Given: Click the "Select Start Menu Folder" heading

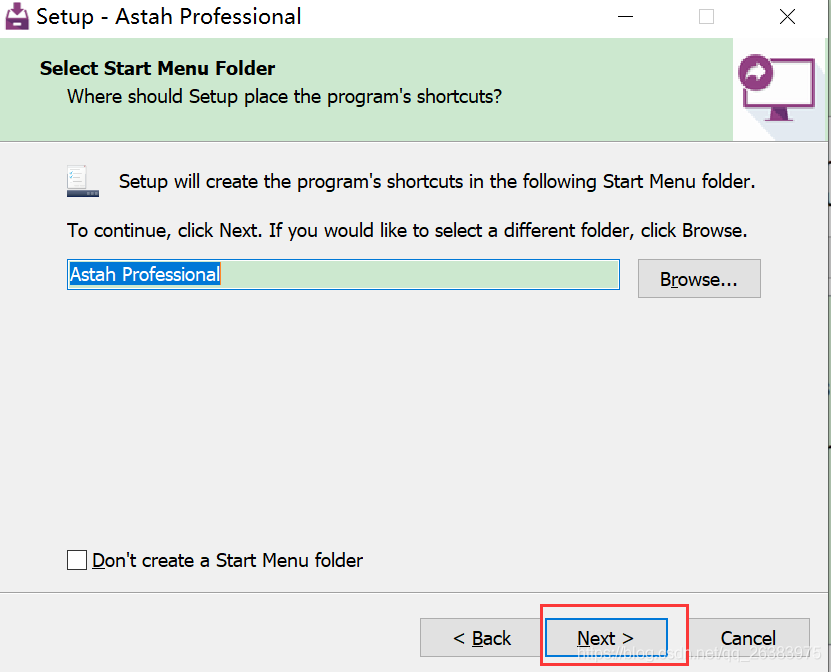Looking at the screenshot, I should click(157, 68).
